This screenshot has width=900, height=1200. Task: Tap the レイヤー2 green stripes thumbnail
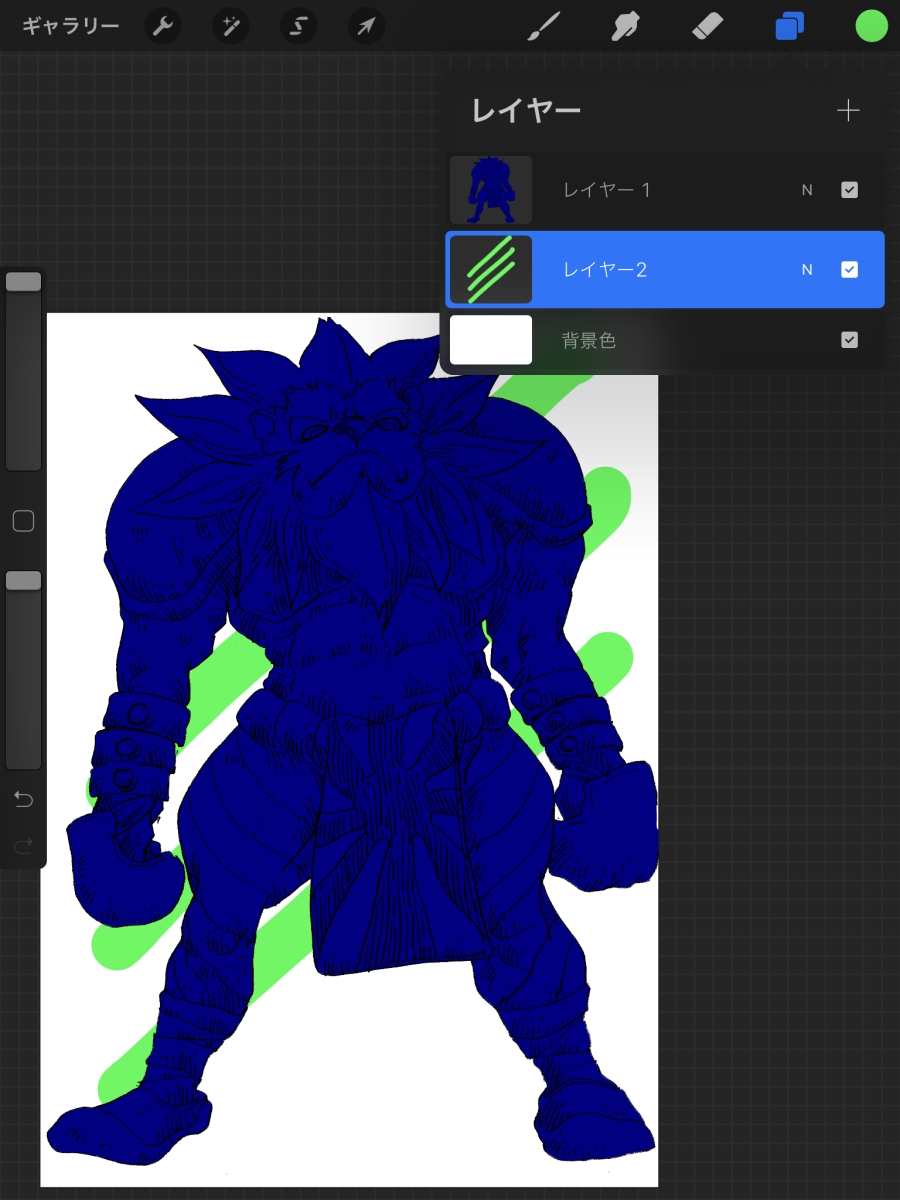tap(491, 270)
